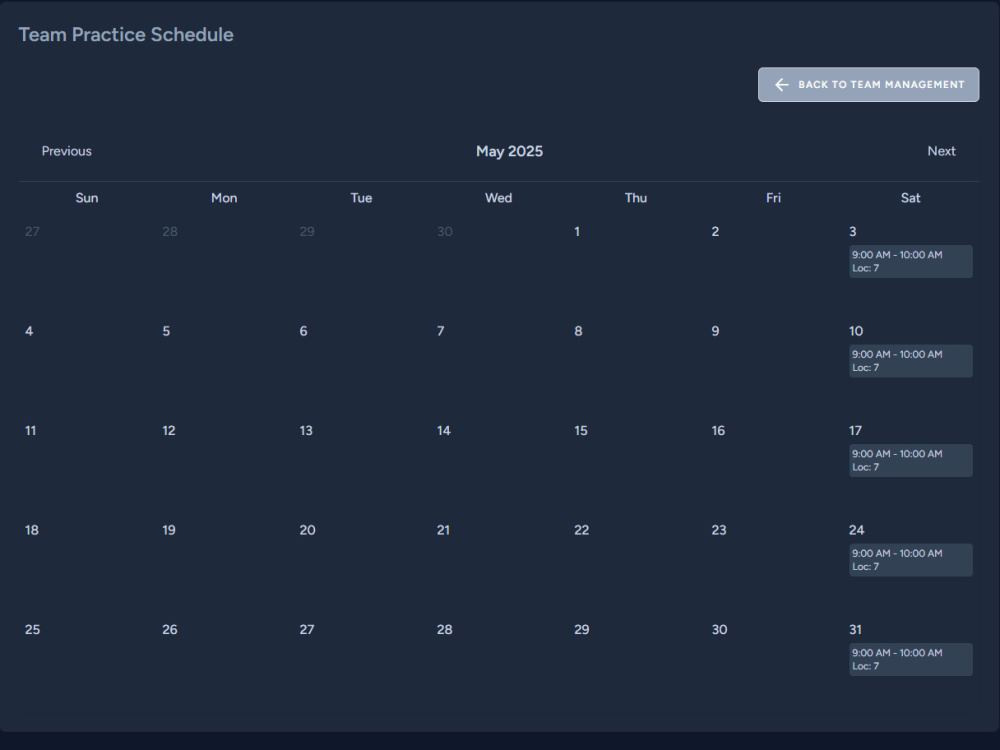1000x750 pixels.
Task: Open practice event on May 10
Action: pyautogui.click(x=911, y=361)
